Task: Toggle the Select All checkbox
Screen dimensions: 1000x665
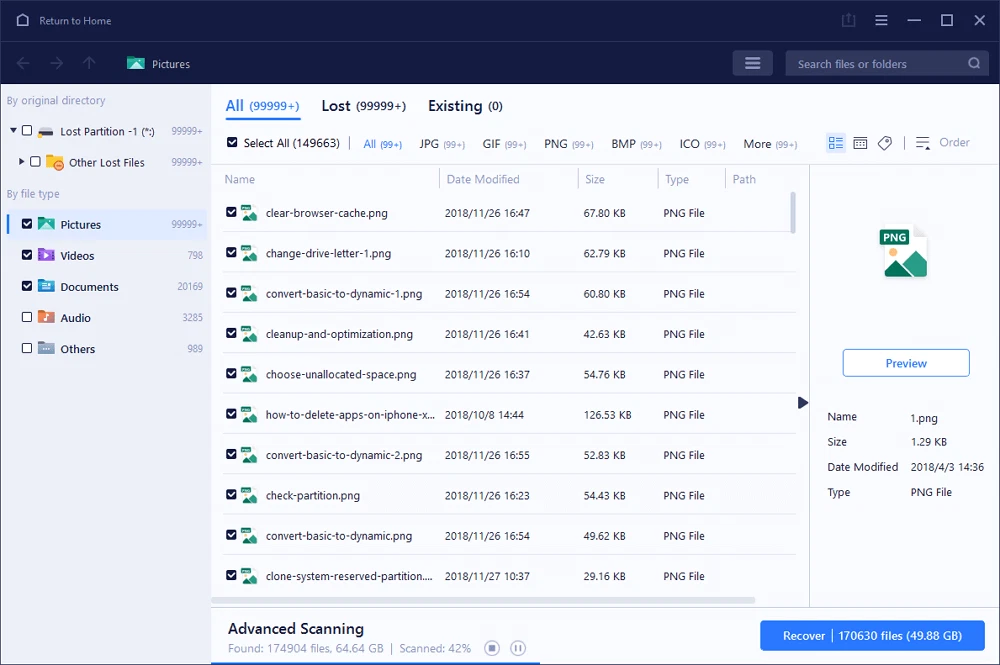Action: pos(232,142)
